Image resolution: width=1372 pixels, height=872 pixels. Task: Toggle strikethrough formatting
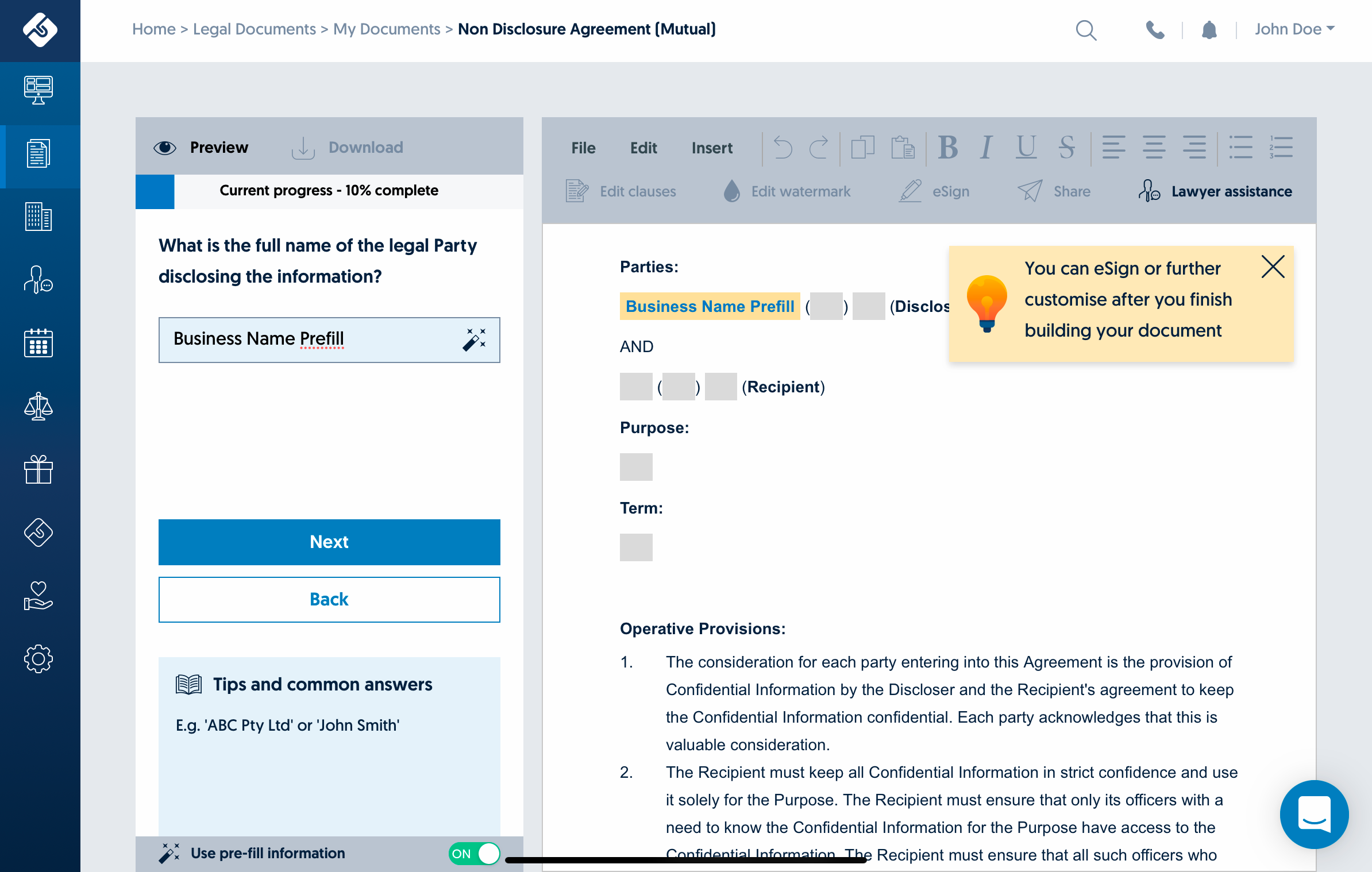(x=1067, y=148)
